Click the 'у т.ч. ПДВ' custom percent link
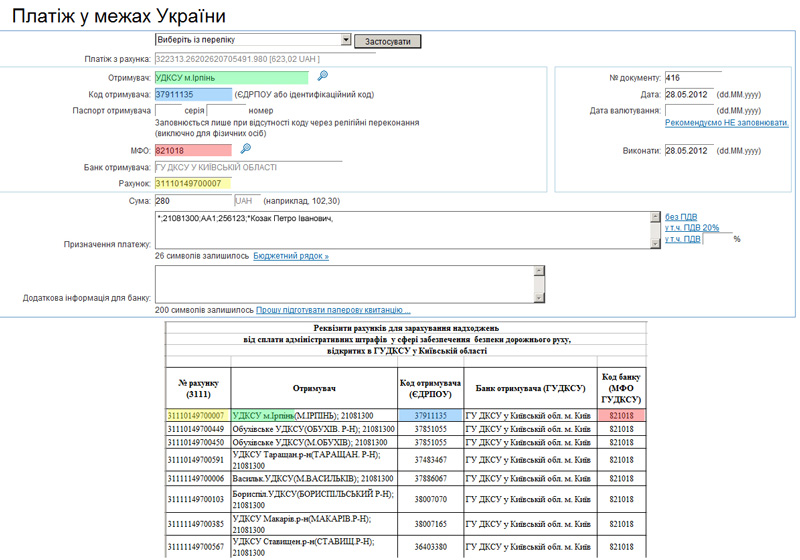The image size is (800, 560). coord(683,239)
